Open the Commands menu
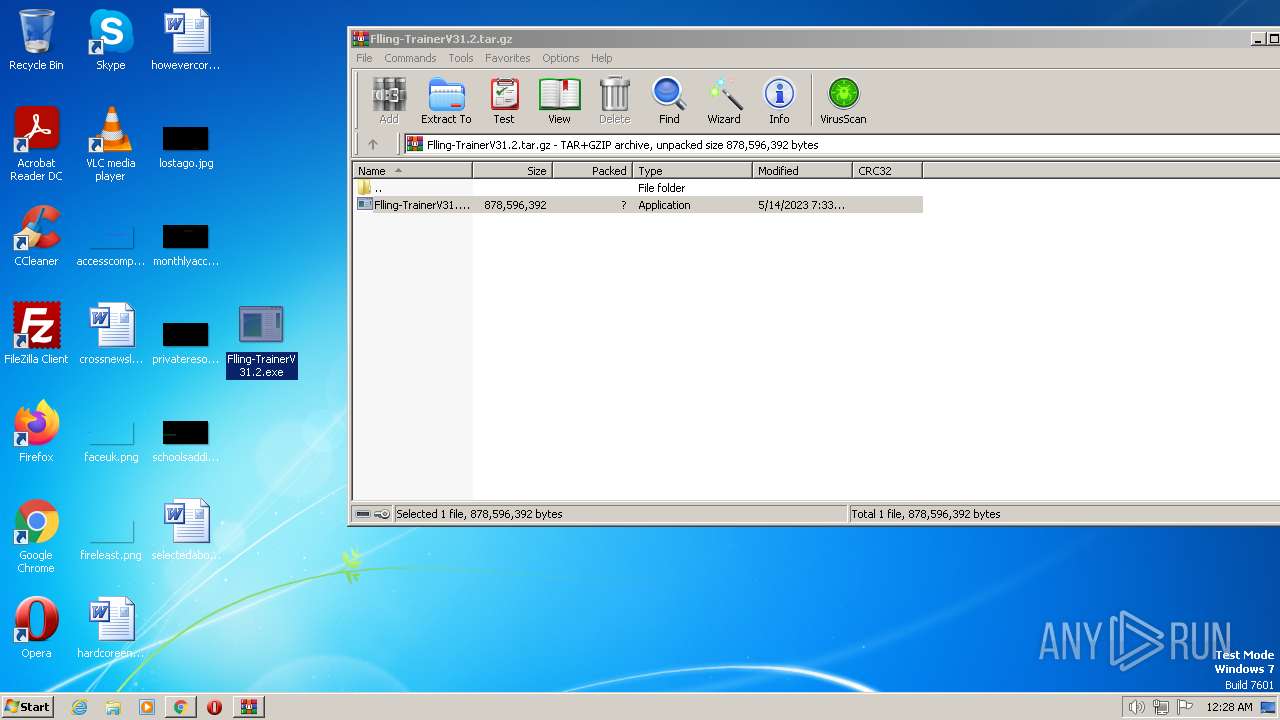This screenshot has width=1280, height=720. point(410,58)
